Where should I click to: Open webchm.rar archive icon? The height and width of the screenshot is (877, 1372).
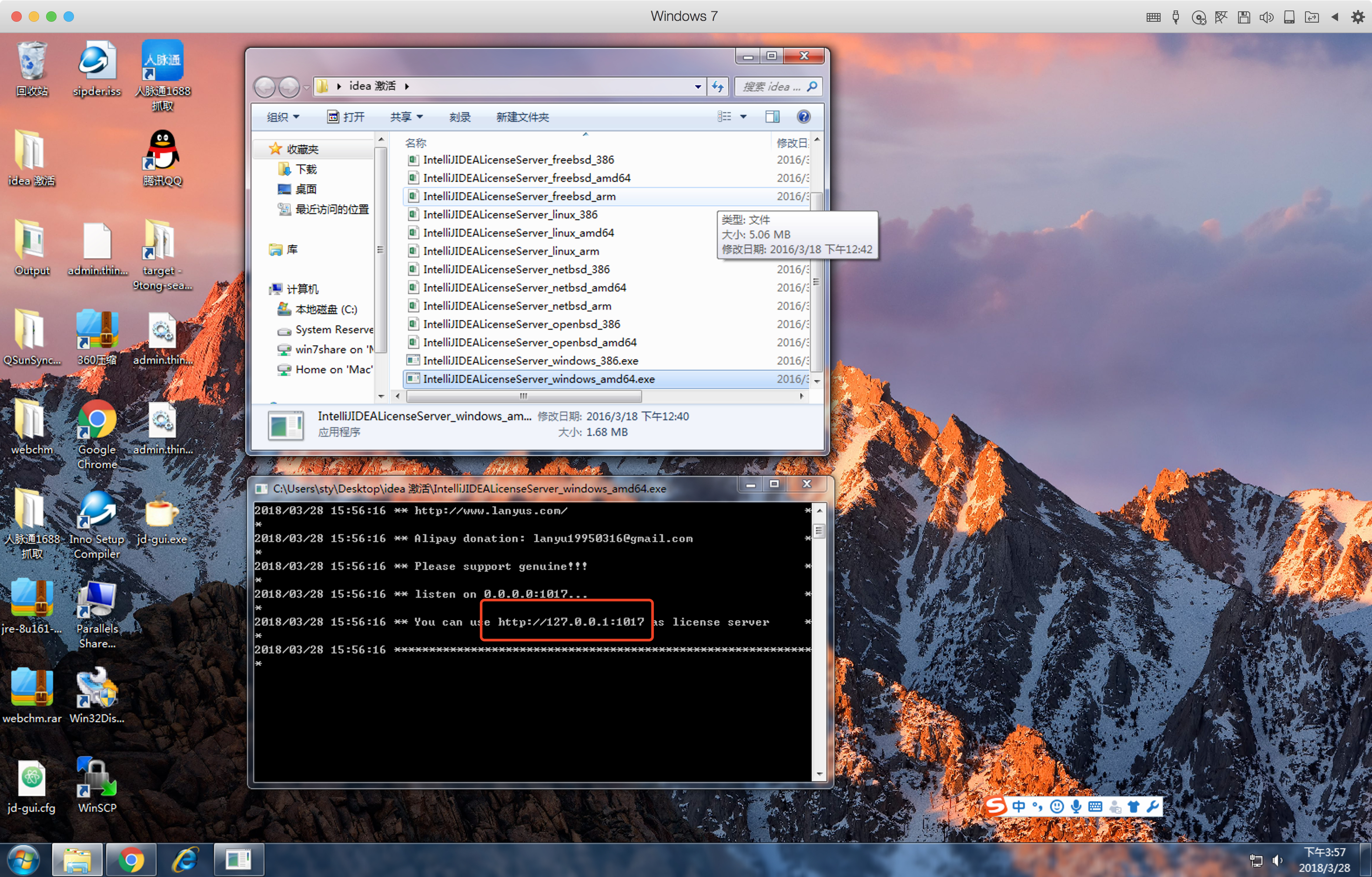(x=32, y=696)
